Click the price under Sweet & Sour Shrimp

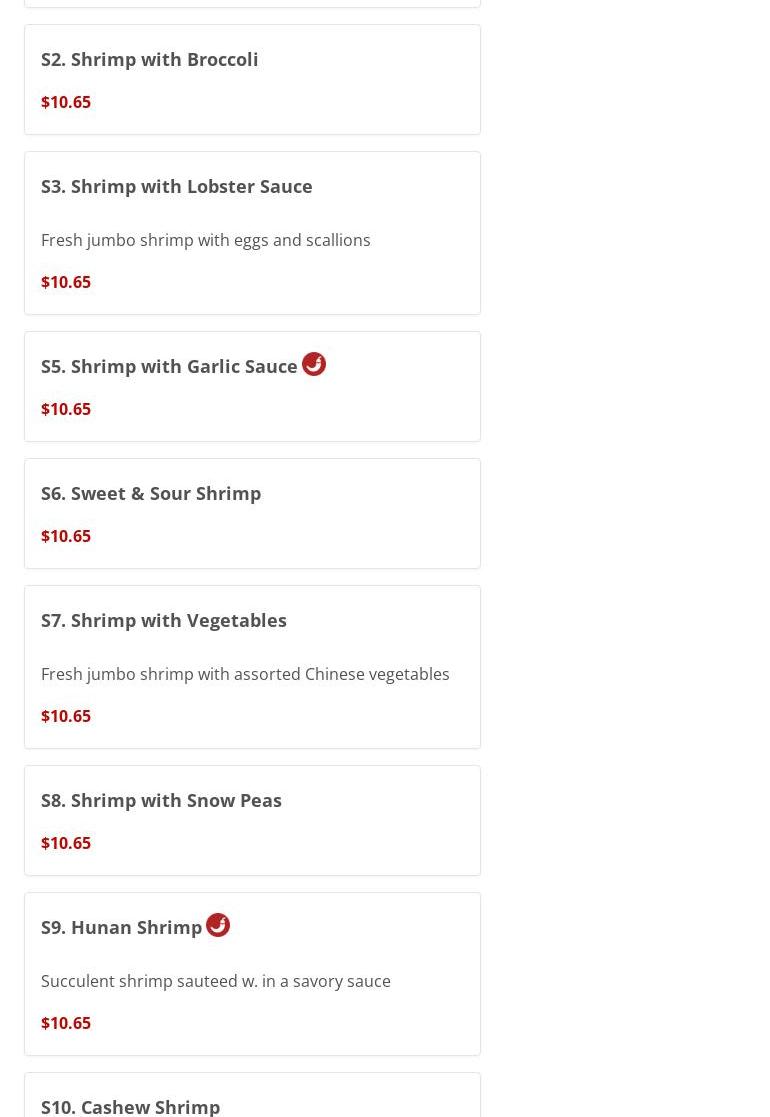coord(66,536)
